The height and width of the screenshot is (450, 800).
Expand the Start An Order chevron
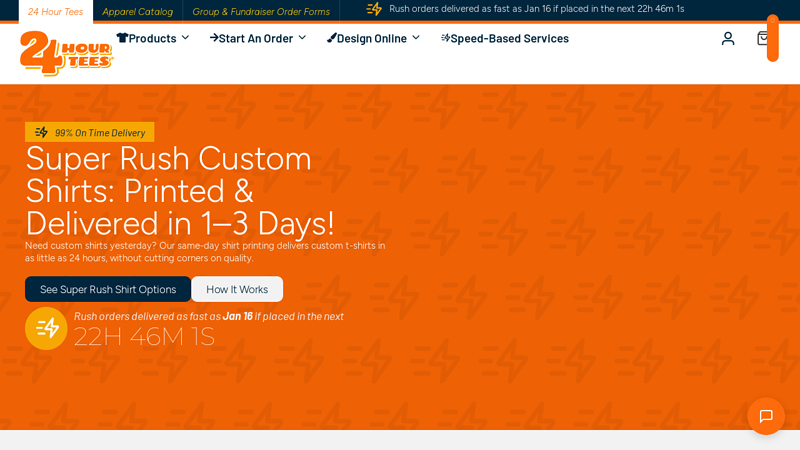point(302,38)
